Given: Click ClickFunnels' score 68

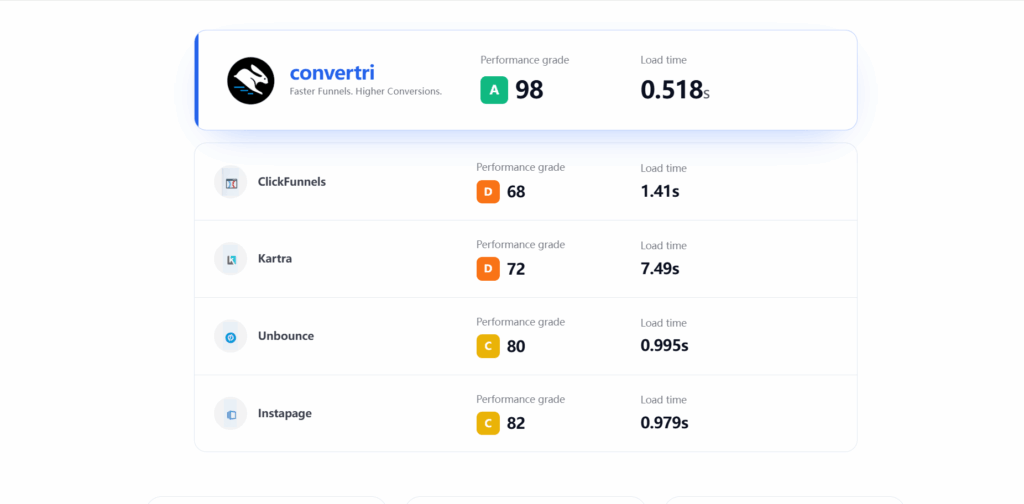Looking at the screenshot, I should [516, 192].
